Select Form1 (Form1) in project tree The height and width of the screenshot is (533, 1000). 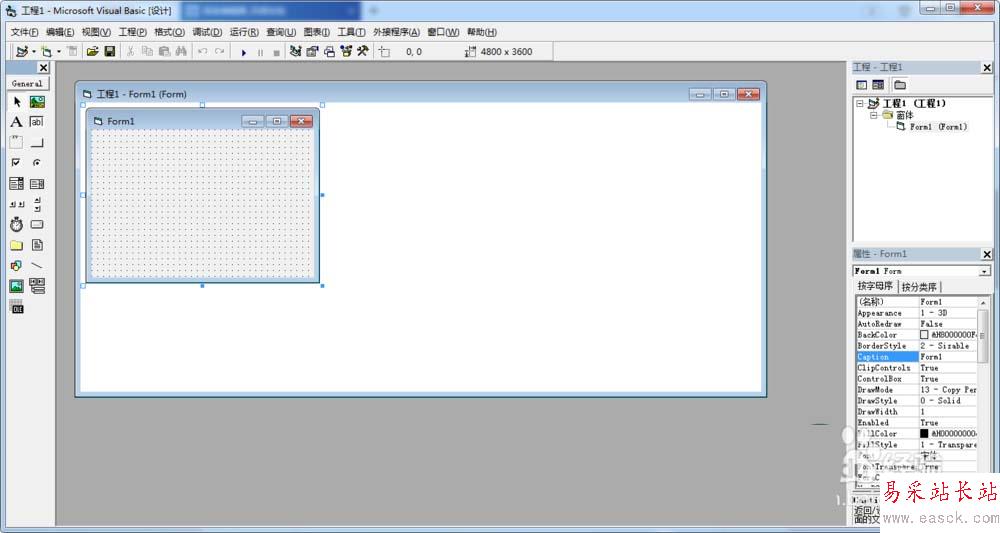pos(938,127)
